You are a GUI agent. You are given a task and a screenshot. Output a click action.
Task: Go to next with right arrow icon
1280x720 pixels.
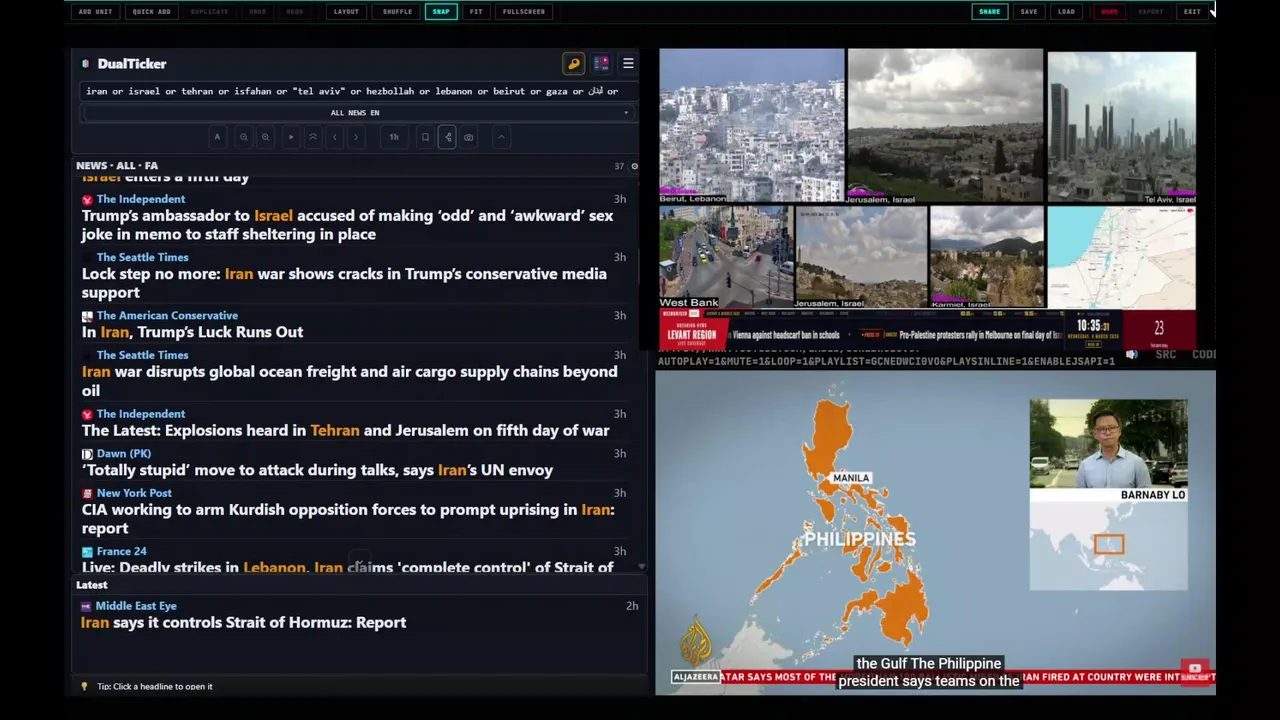[x=356, y=137]
